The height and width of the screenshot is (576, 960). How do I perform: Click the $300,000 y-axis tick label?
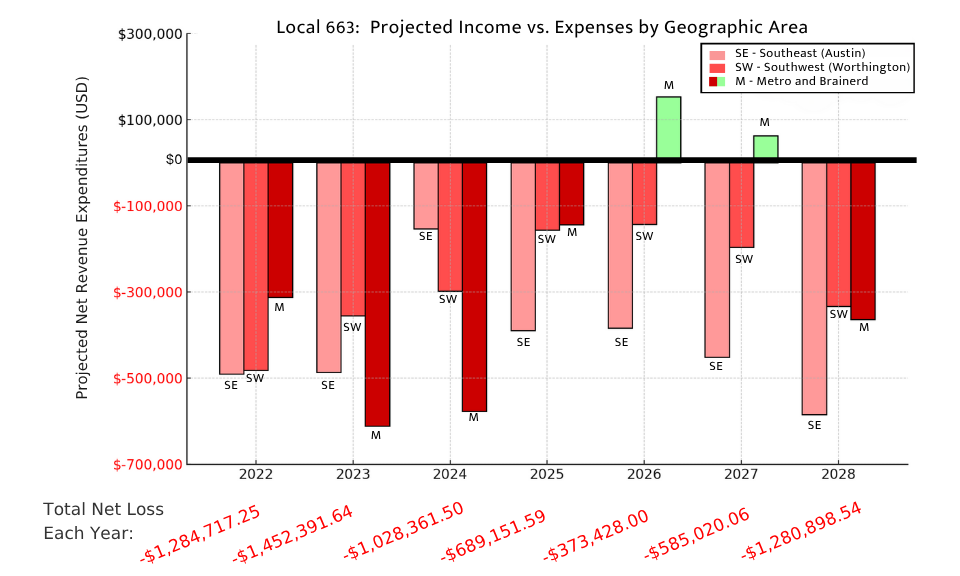pos(150,34)
